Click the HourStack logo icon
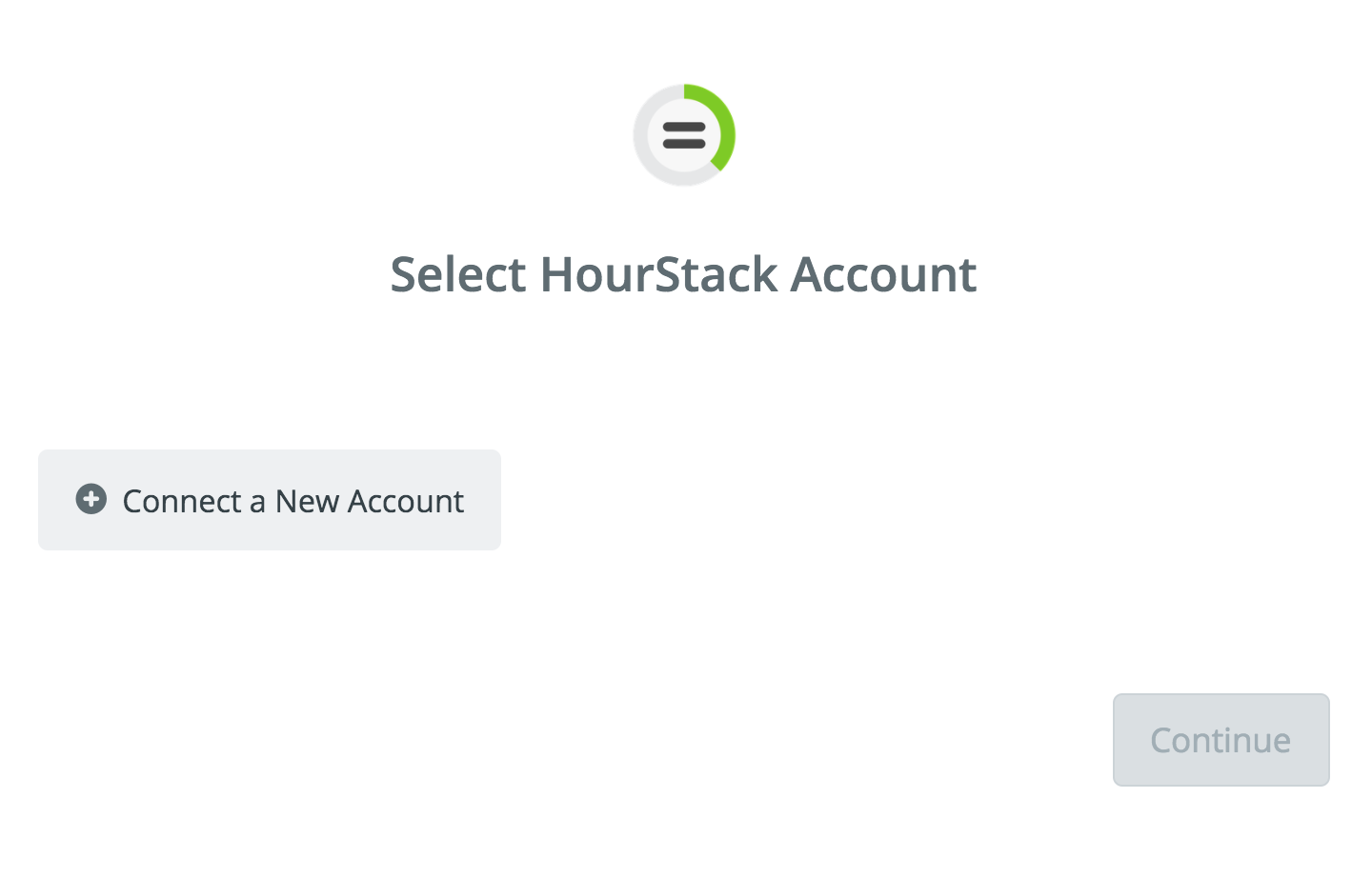The height and width of the screenshot is (878, 1372). point(684,134)
